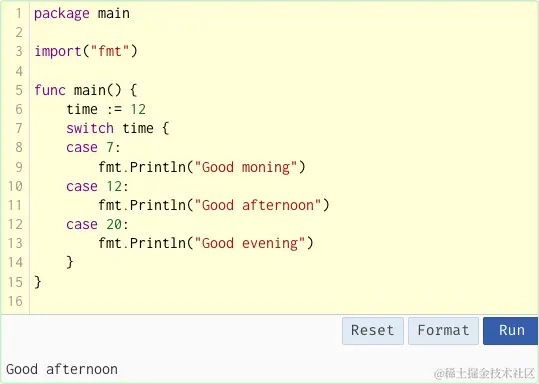The image size is (539, 384).
Task: Click the import "fmt" statement
Action: (x=86, y=52)
